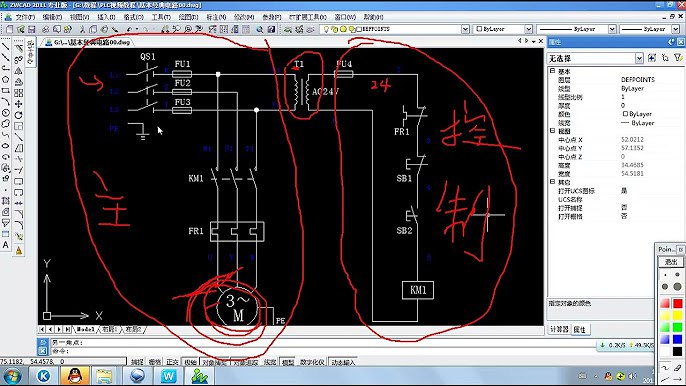Viewport: 686px width, 386px height.
Task: Click the Print icon in toolbar
Action: (x=46, y=29)
